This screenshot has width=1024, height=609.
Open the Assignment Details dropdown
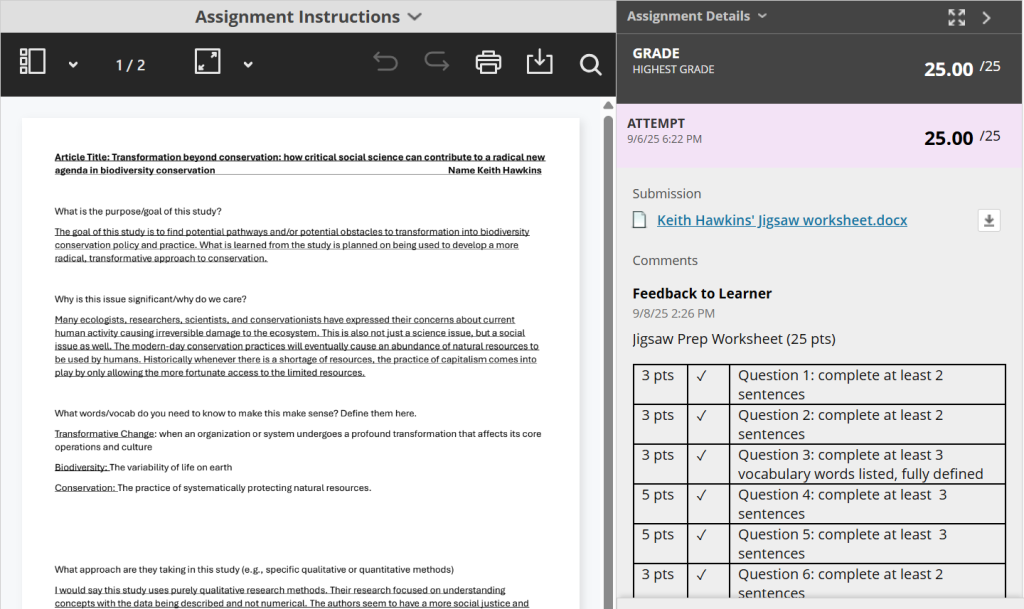pos(697,16)
